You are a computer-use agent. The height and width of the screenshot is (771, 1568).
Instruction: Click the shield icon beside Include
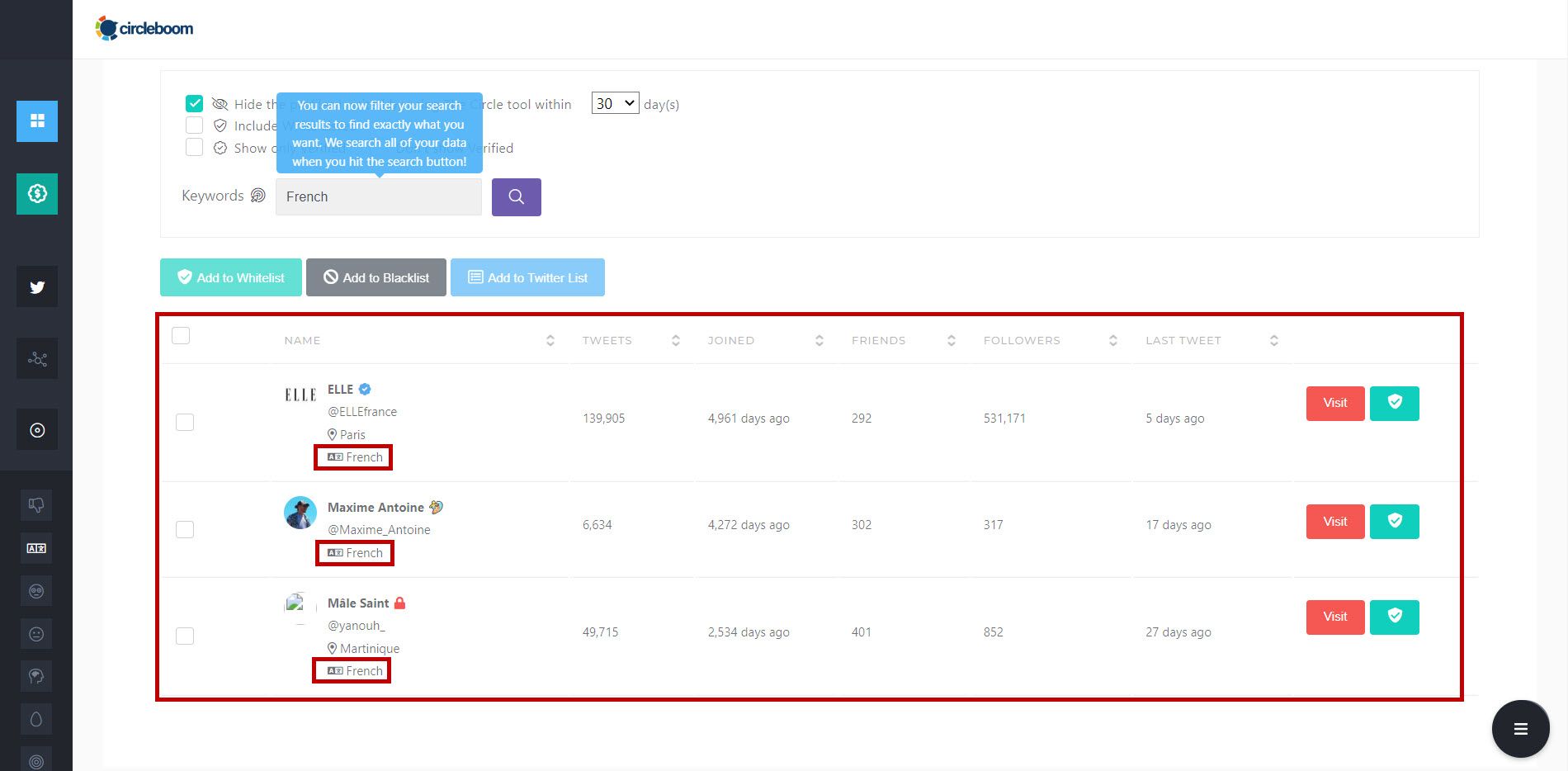point(220,125)
